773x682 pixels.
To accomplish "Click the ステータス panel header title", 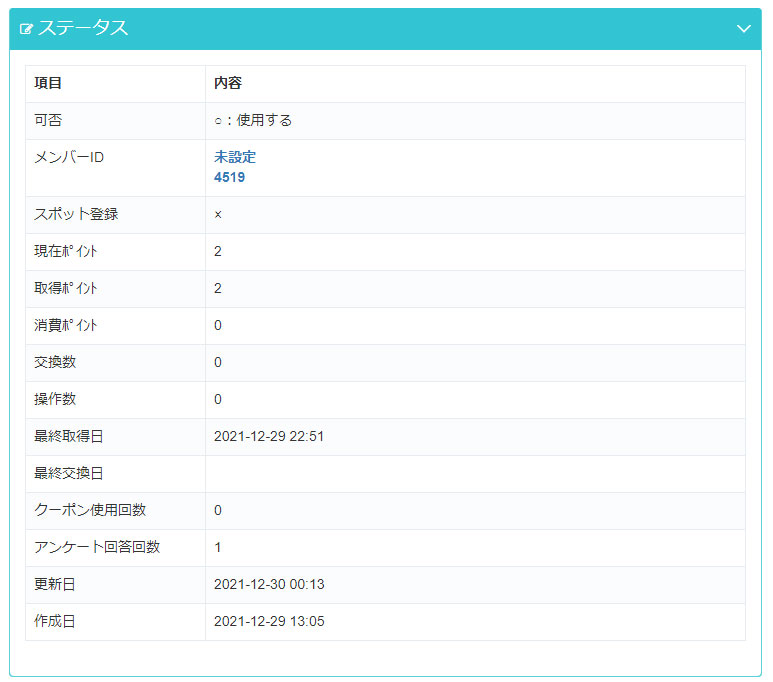I will pos(83,29).
